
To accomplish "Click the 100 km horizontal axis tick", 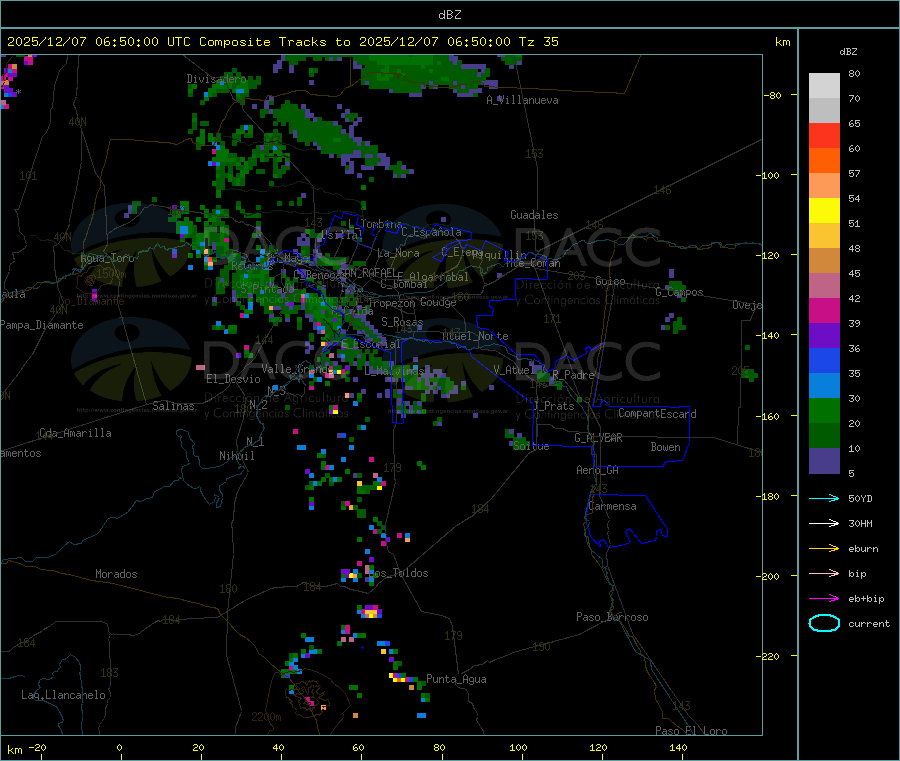I will click(x=518, y=747).
